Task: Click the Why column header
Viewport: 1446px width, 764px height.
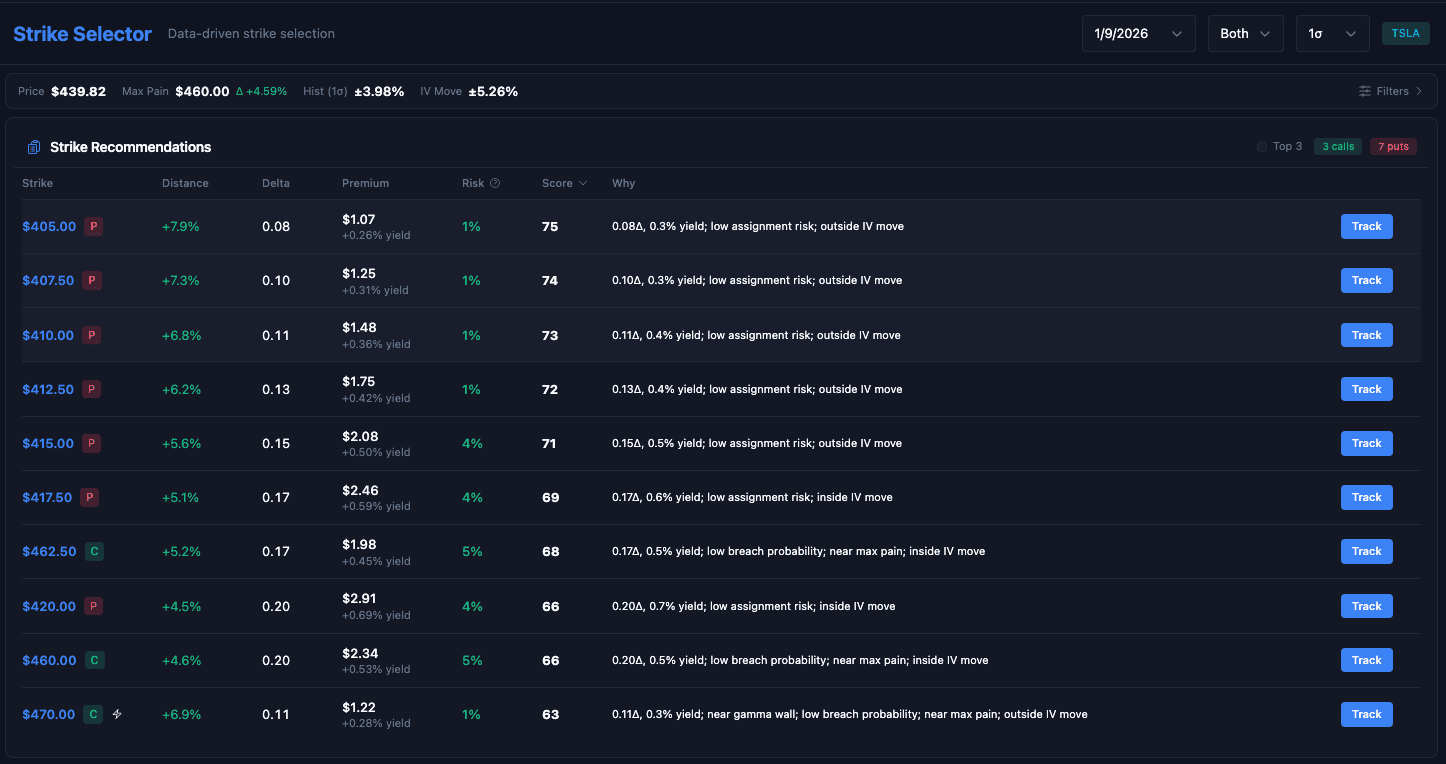Action: pos(623,183)
